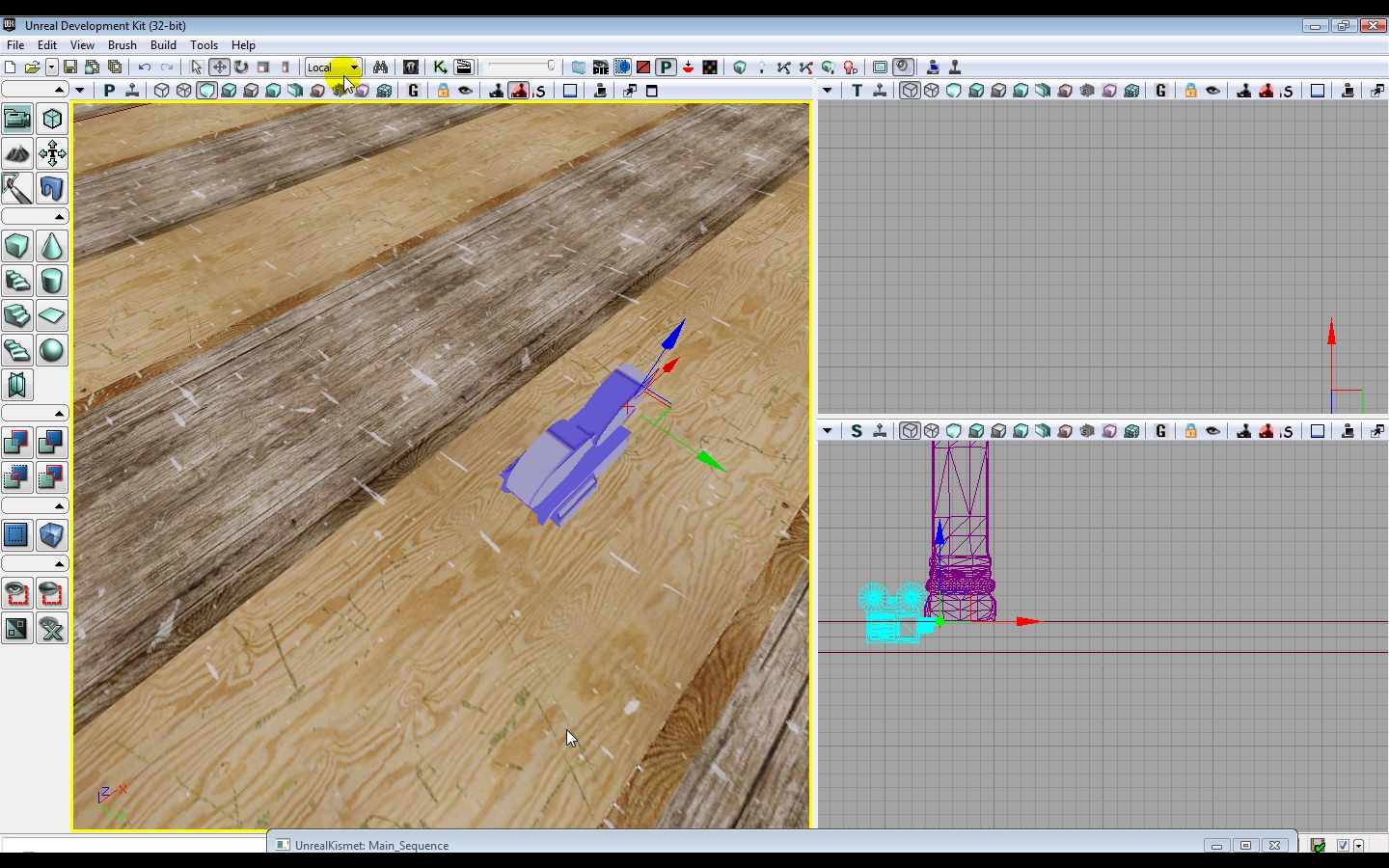Click the S side viewport type button
Viewport: 1389px width, 868px height.
pyautogui.click(x=857, y=431)
